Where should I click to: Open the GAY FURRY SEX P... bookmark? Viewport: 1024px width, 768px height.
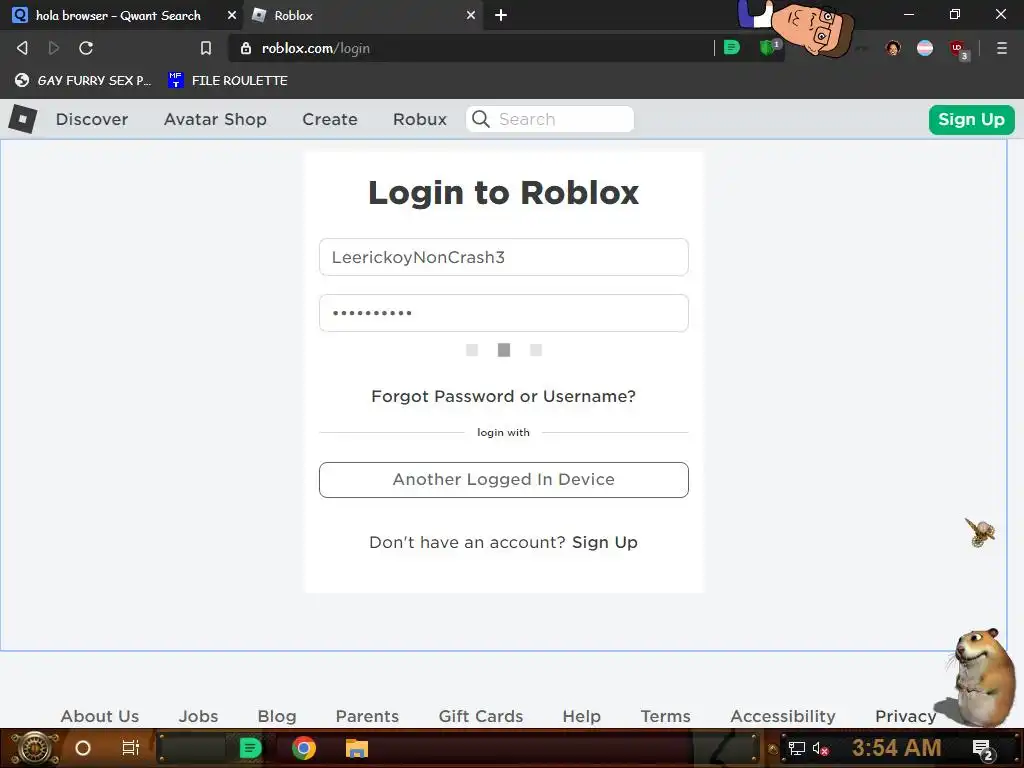(83, 80)
